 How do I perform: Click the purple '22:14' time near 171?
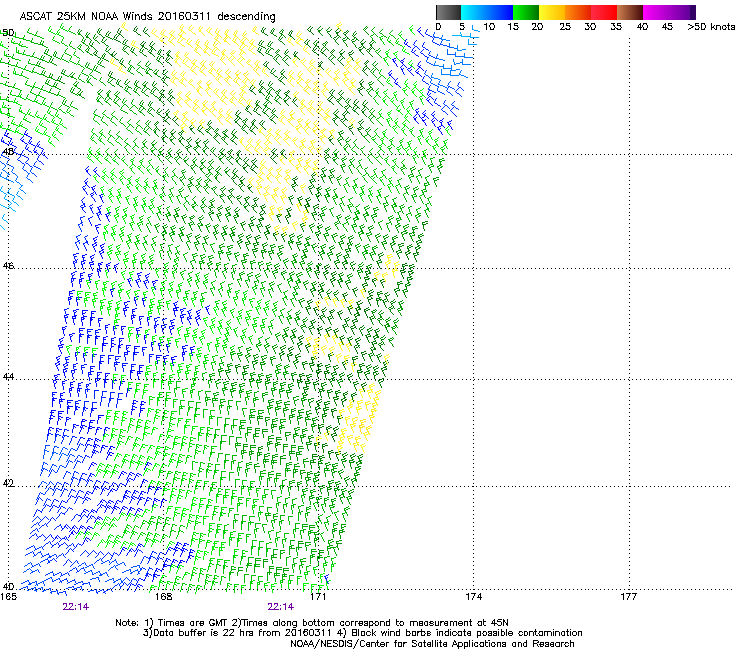coord(280,607)
